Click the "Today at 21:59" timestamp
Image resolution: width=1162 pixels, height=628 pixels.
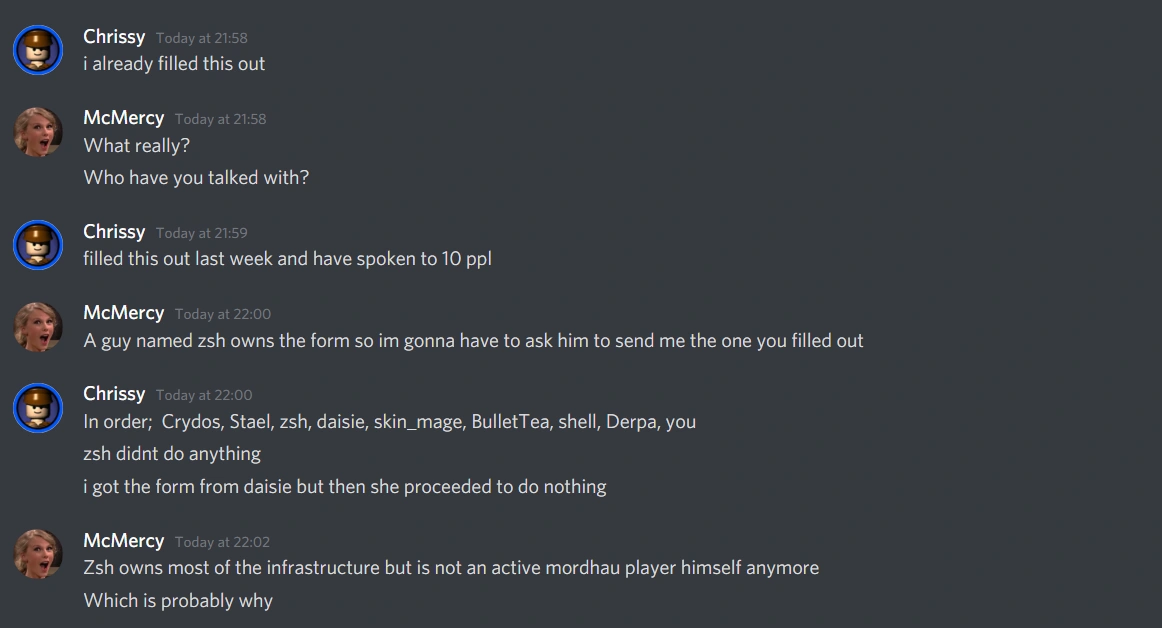tap(202, 233)
